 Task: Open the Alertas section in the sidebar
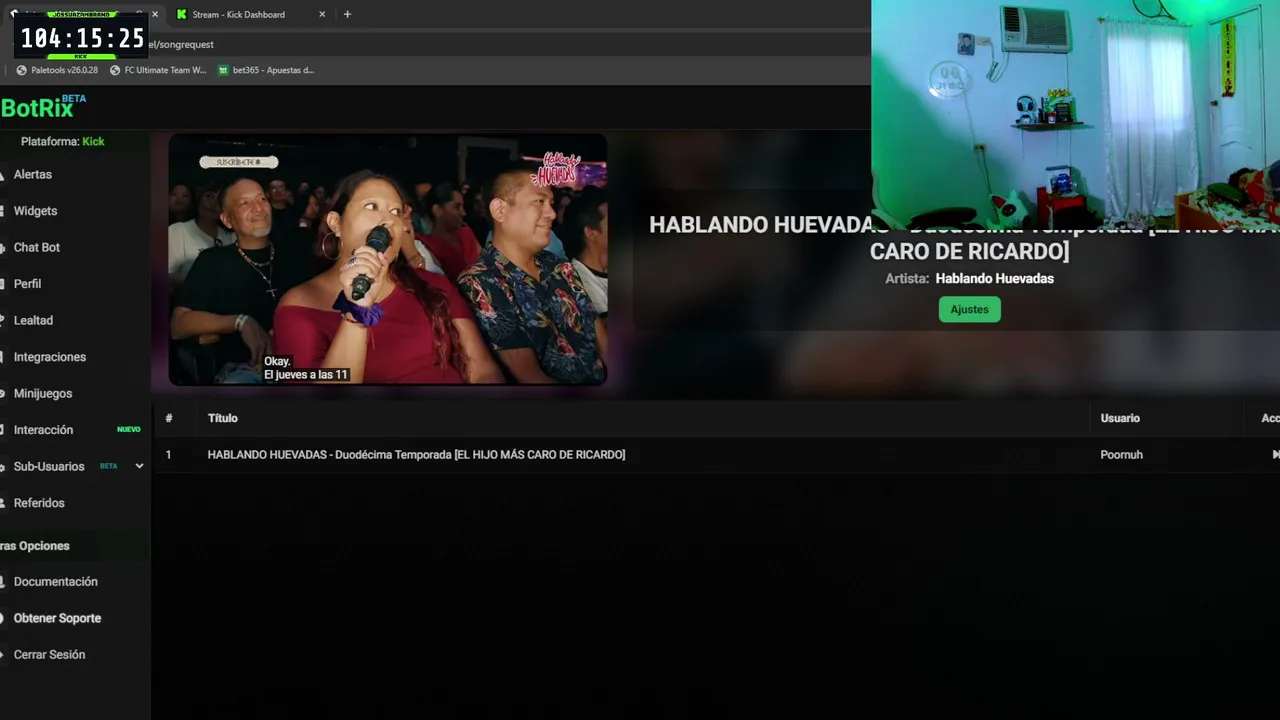point(32,174)
